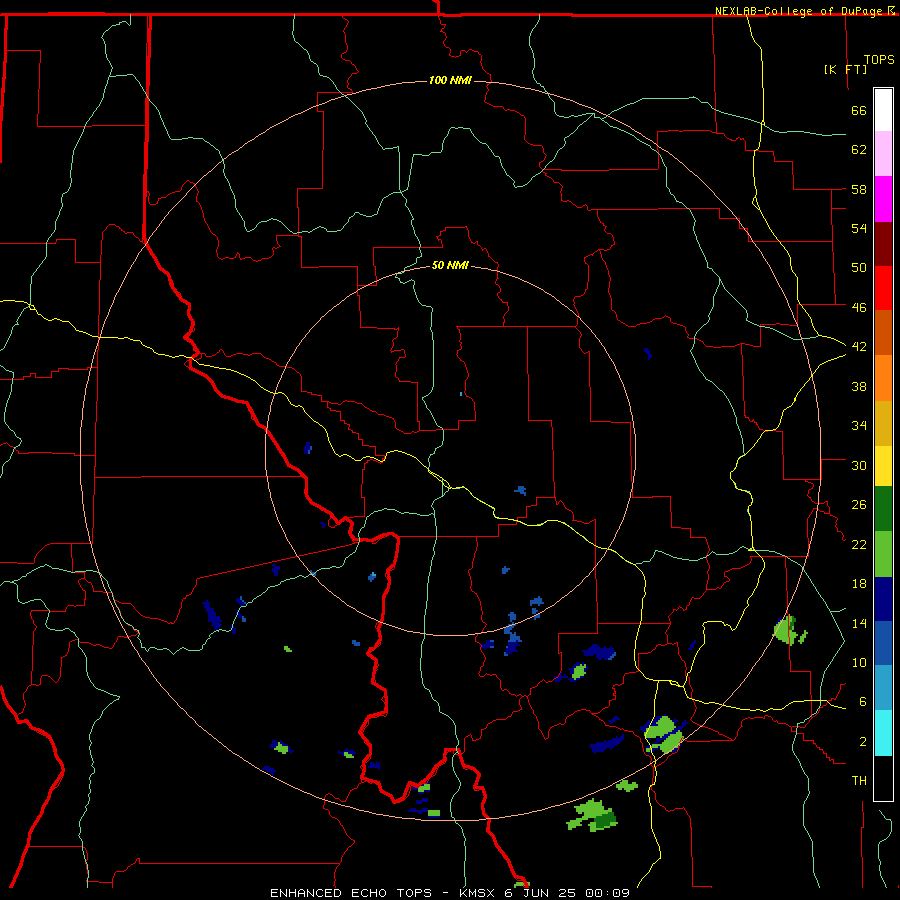Pick the gold mustard legend swatch
The image size is (900, 900).
tap(883, 423)
